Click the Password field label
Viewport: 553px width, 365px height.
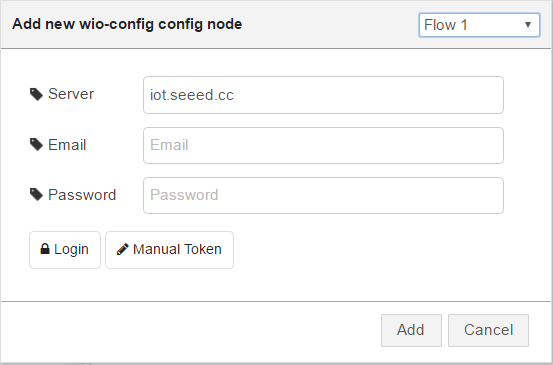coord(82,195)
